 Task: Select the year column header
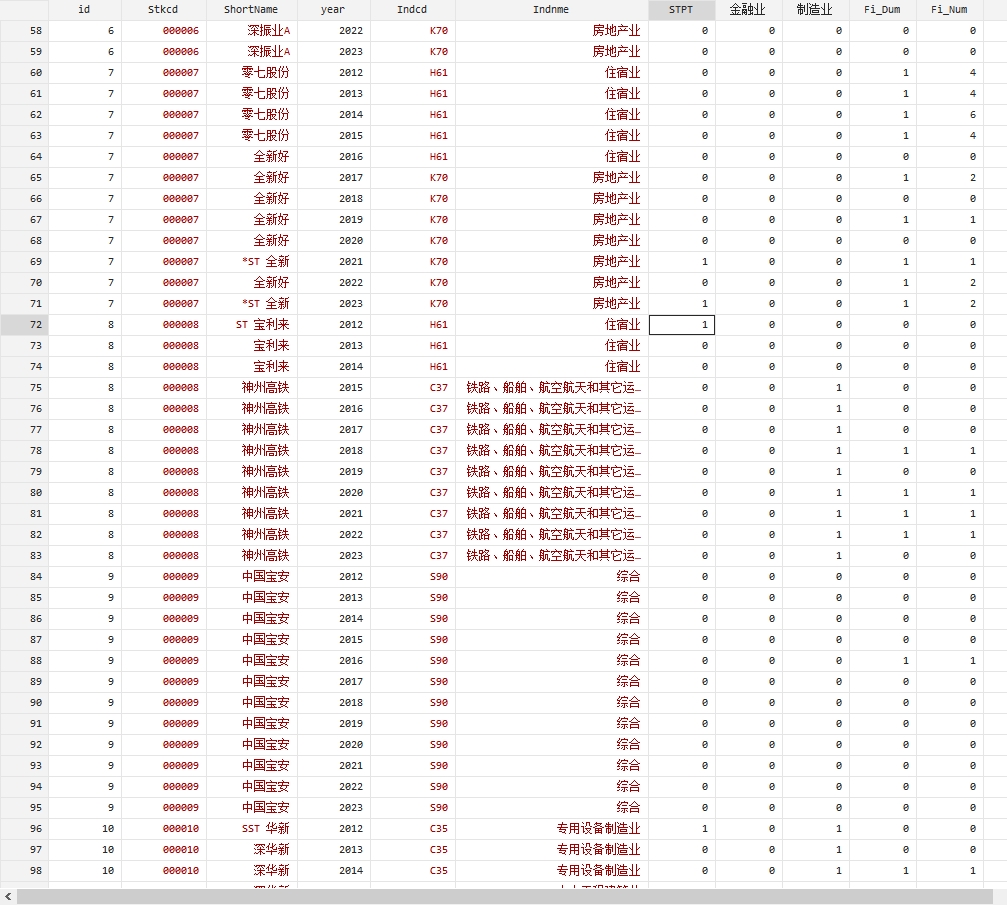[x=333, y=10]
